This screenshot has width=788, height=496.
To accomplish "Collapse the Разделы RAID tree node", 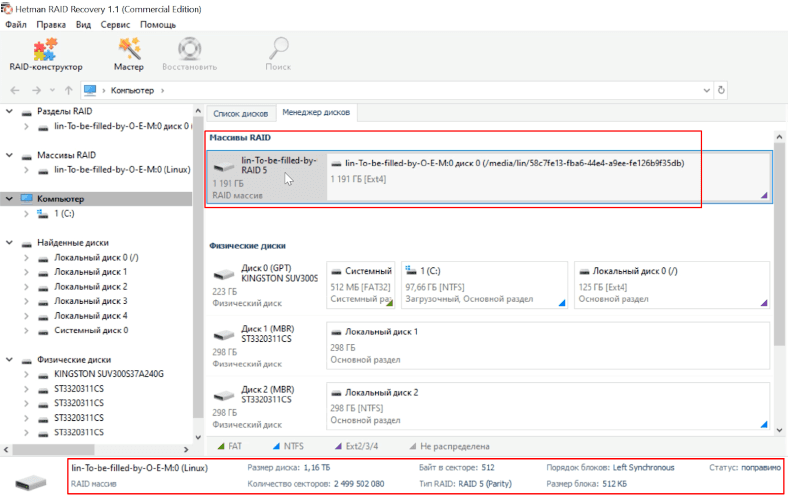I will coord(10,112).
